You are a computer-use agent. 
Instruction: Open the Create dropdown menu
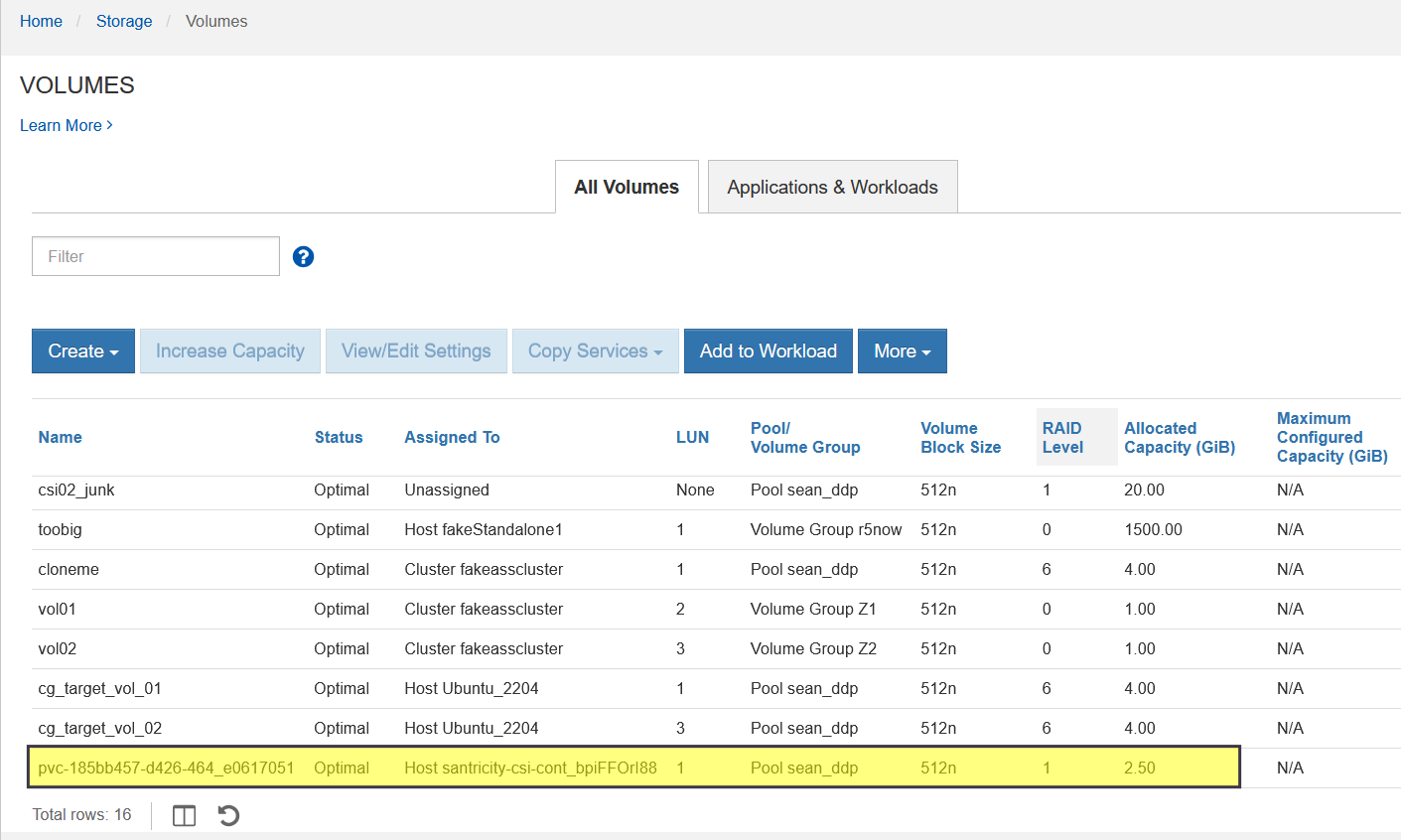coord(83,351)
